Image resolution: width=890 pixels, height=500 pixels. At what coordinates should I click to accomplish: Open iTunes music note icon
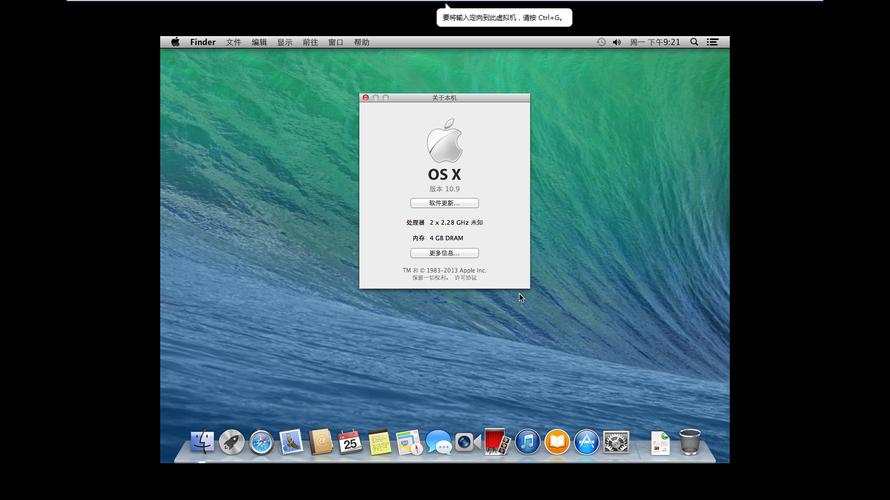pos(527,442)
